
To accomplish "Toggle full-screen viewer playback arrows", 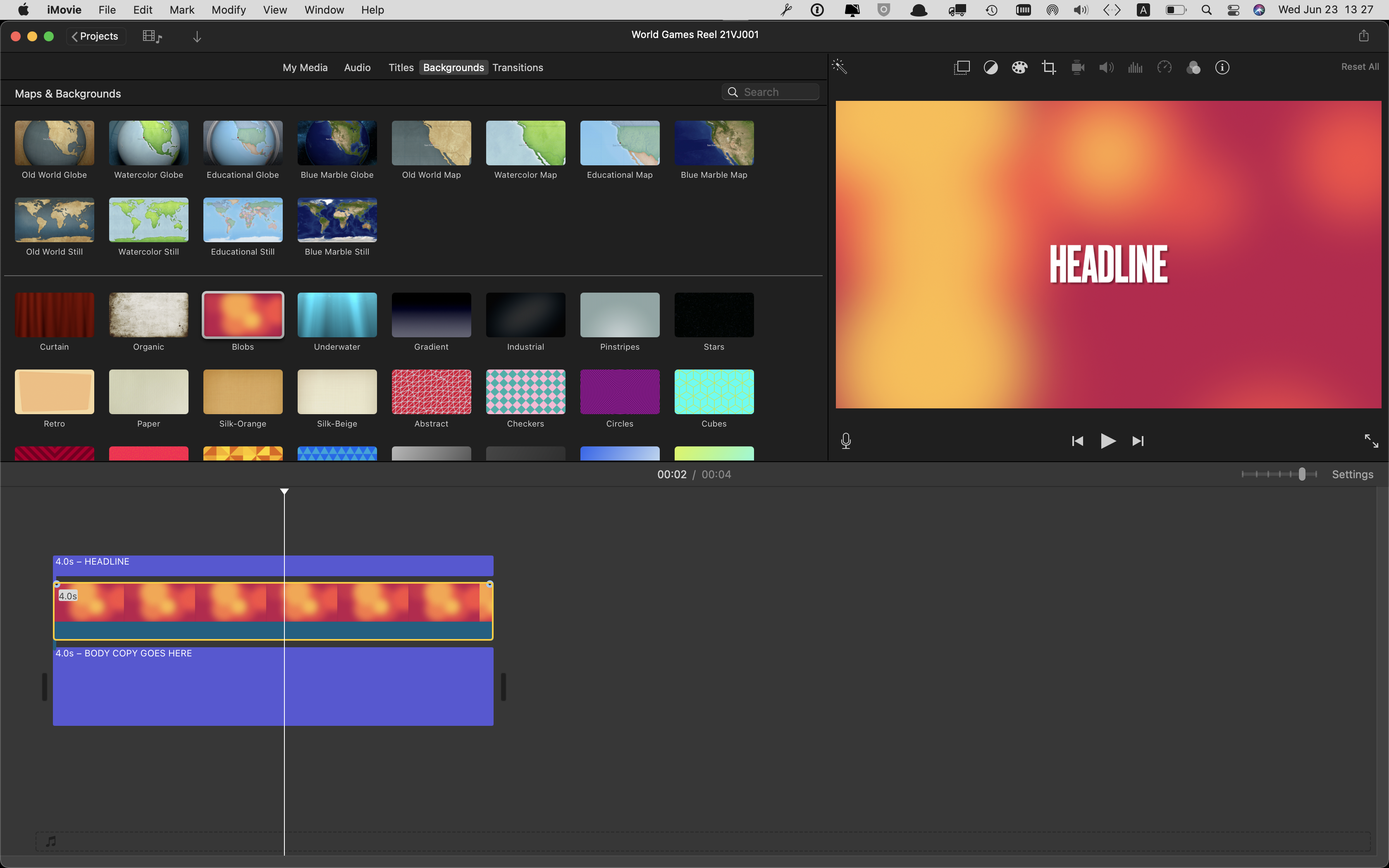I will pyautogui.click(x=1371, y=441).
